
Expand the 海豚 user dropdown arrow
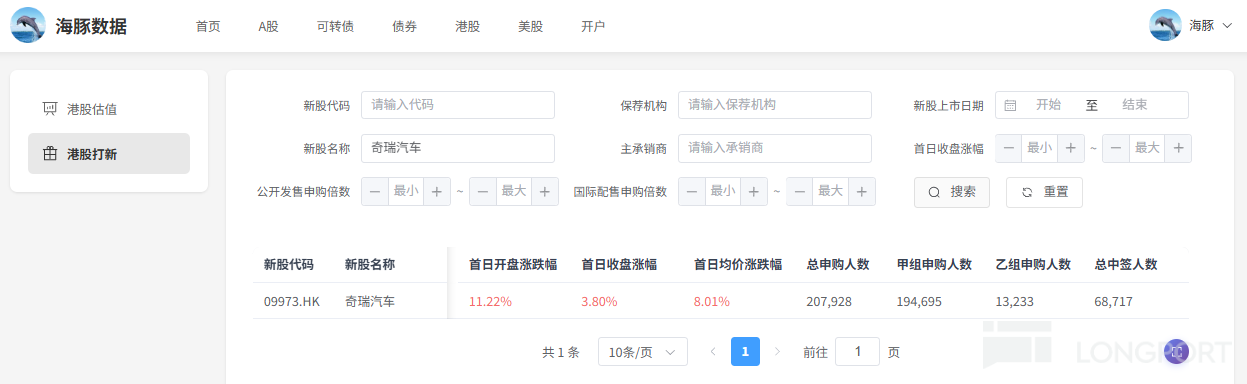point(1227,26)
